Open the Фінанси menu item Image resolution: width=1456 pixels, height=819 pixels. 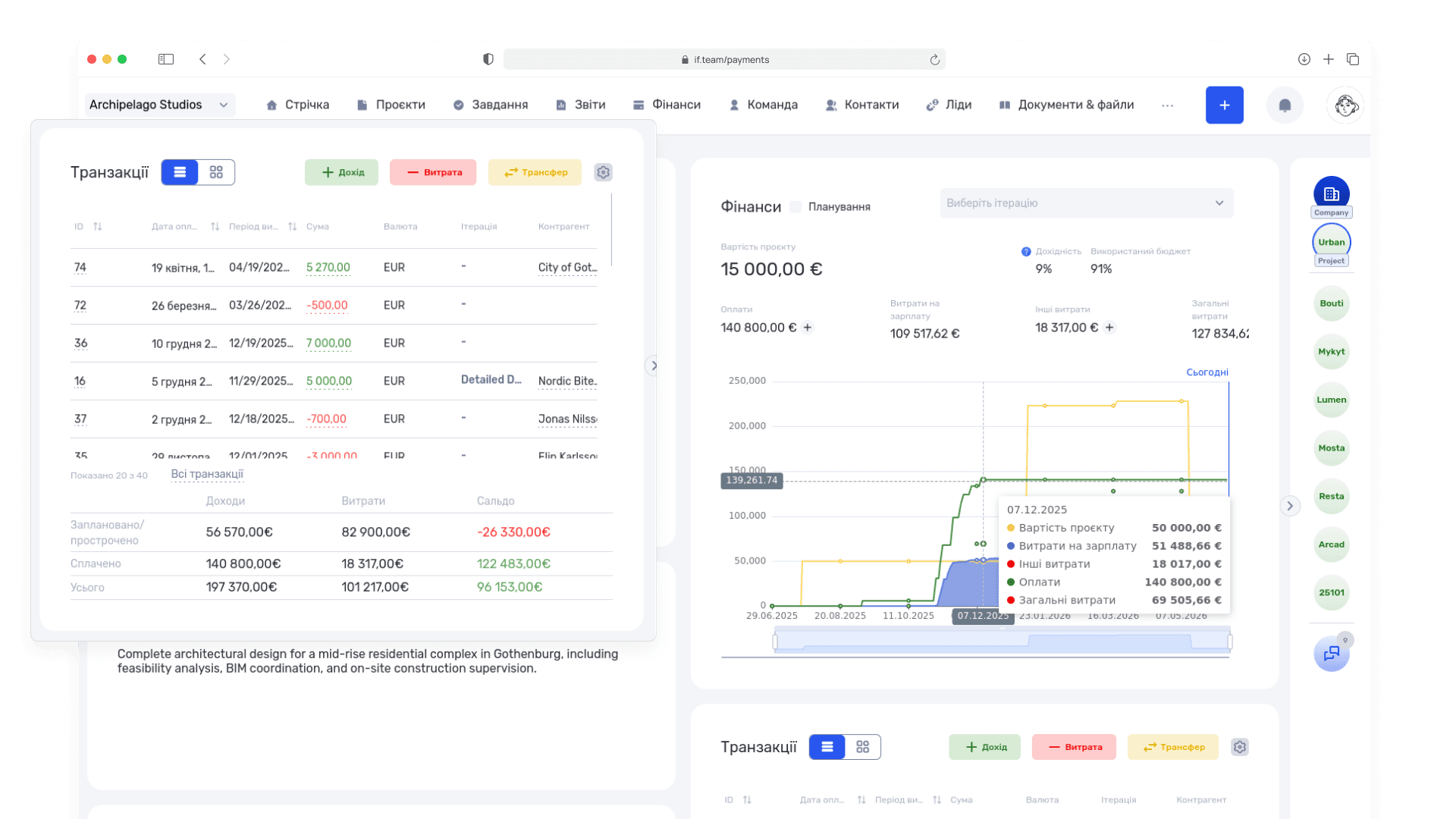coord(667,105)
